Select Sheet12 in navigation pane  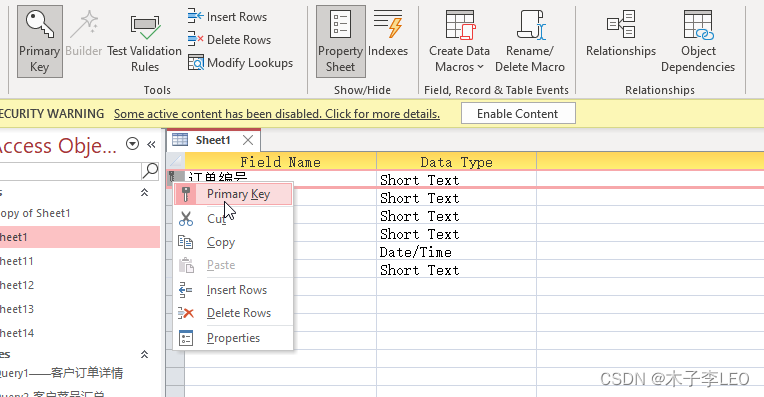click(x=80, y=285)
